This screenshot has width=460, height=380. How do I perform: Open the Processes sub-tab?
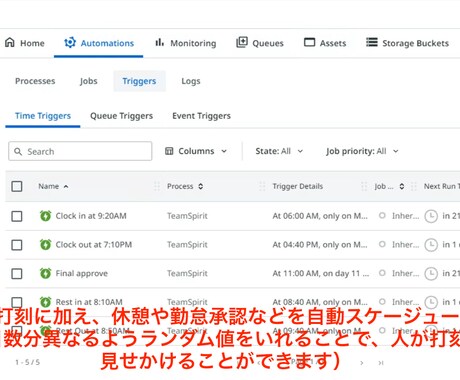[x=35, y=81]
